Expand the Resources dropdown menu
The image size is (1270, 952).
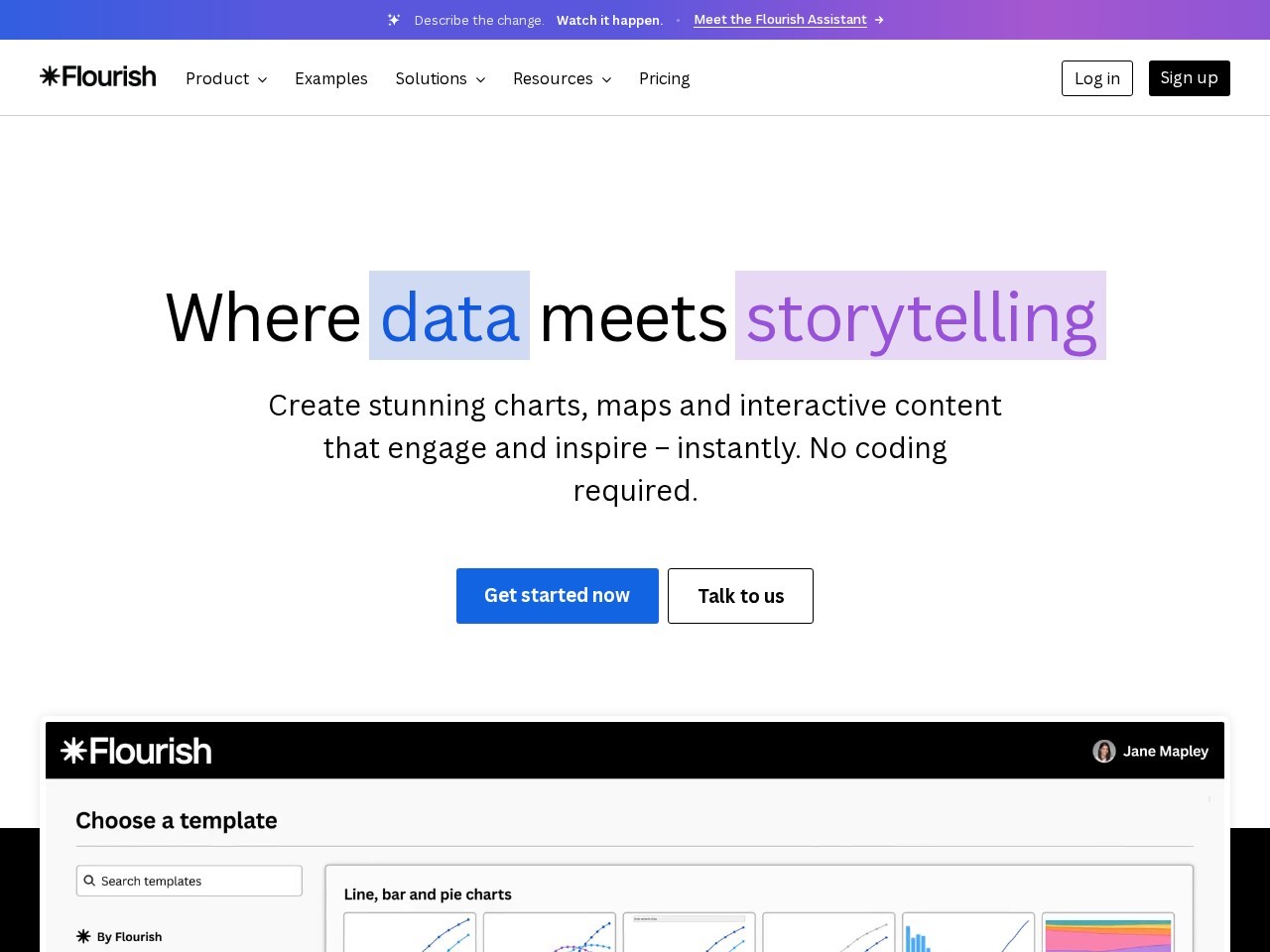tap(563, 78)
